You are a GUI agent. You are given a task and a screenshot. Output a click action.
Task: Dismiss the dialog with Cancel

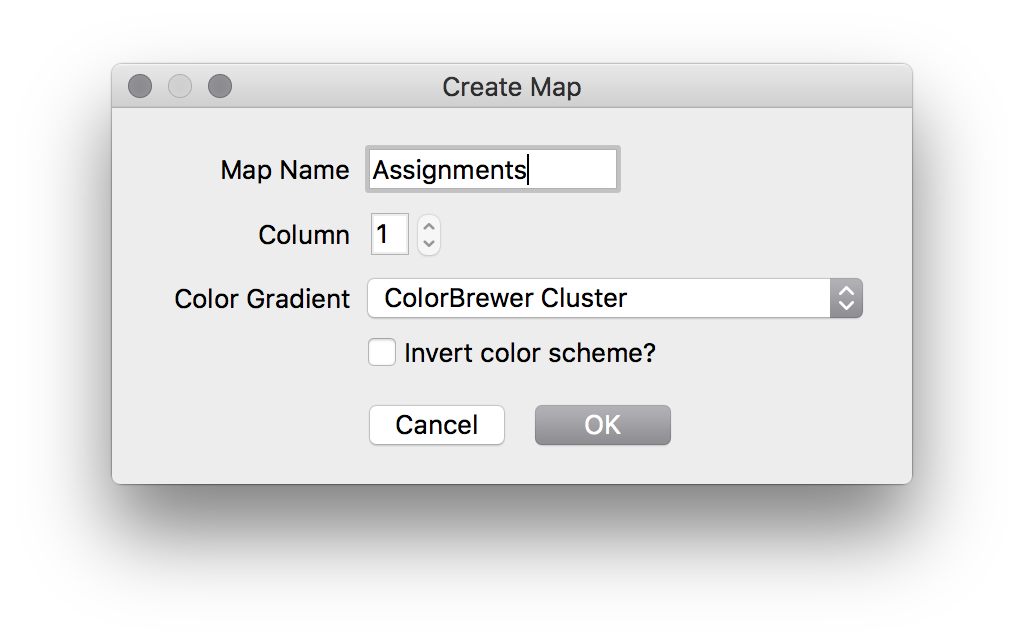tap(436, 424)
